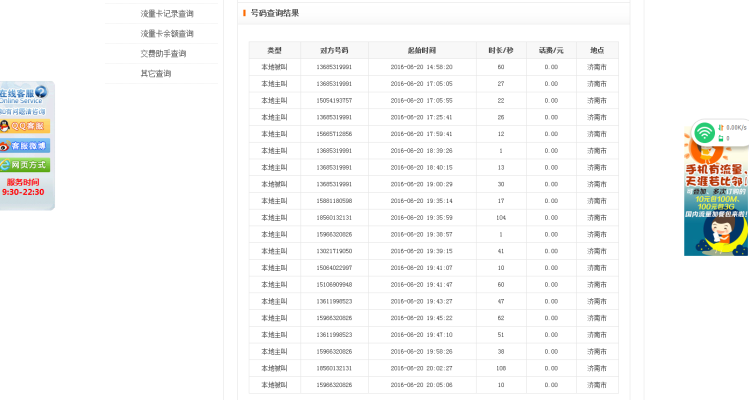The height and width of the screenshot is (400, 749).
Task: Click the 起始时间 column header
Action: point(421,50)
